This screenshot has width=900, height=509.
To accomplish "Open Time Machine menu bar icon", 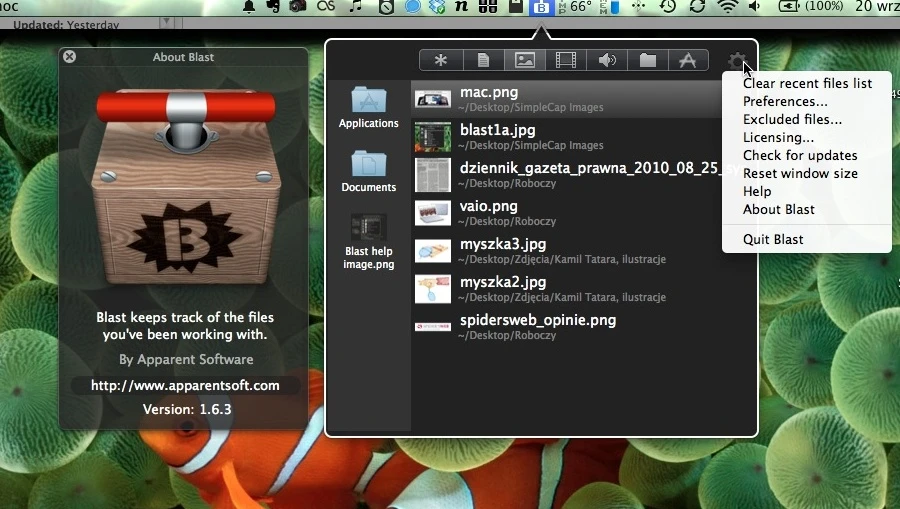I will pos(668,6).
